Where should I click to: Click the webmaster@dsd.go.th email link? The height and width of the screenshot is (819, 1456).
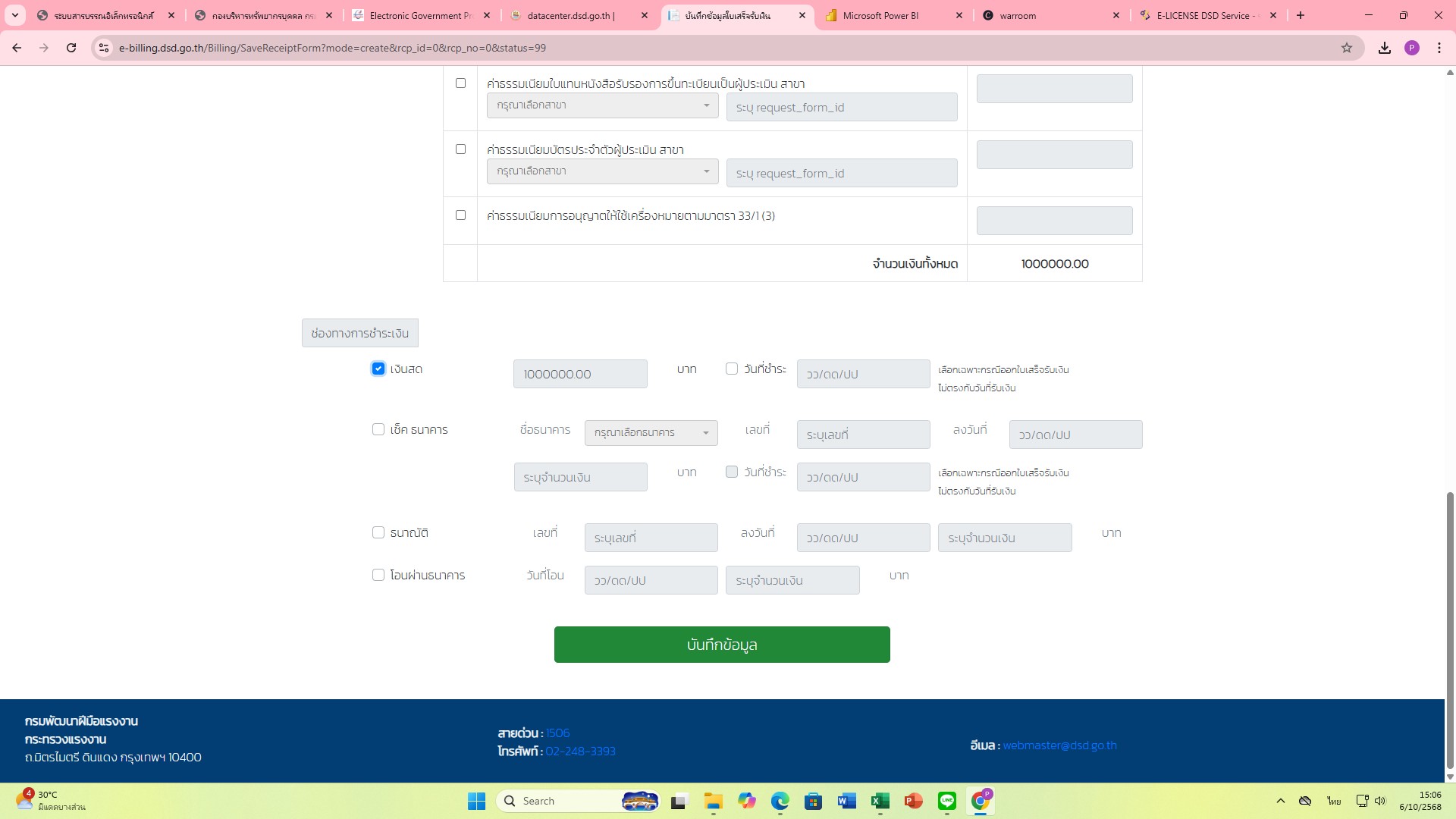[x=1059, y=745]
